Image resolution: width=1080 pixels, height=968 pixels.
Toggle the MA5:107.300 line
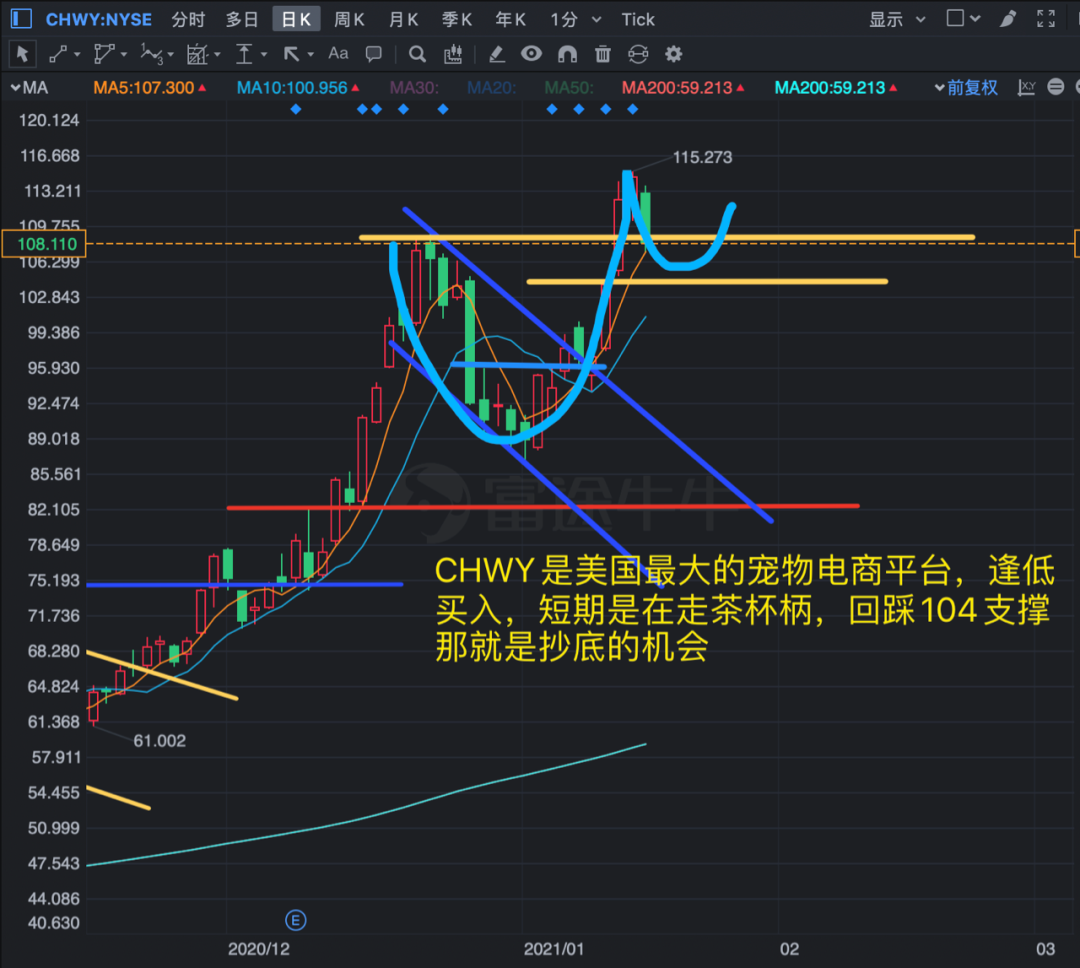pyautogui.click(x=149, y=87)
